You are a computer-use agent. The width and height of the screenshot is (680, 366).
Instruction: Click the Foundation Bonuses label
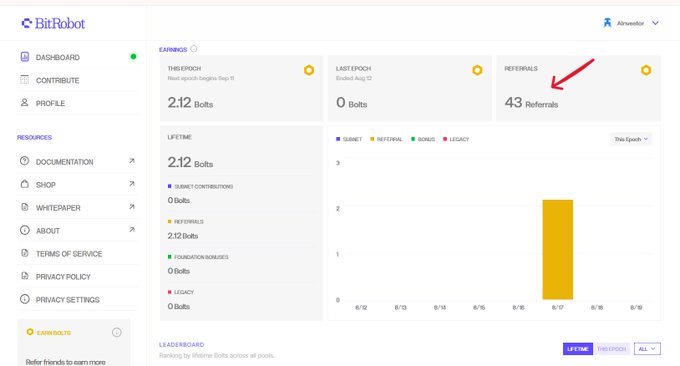pos(201,257)
